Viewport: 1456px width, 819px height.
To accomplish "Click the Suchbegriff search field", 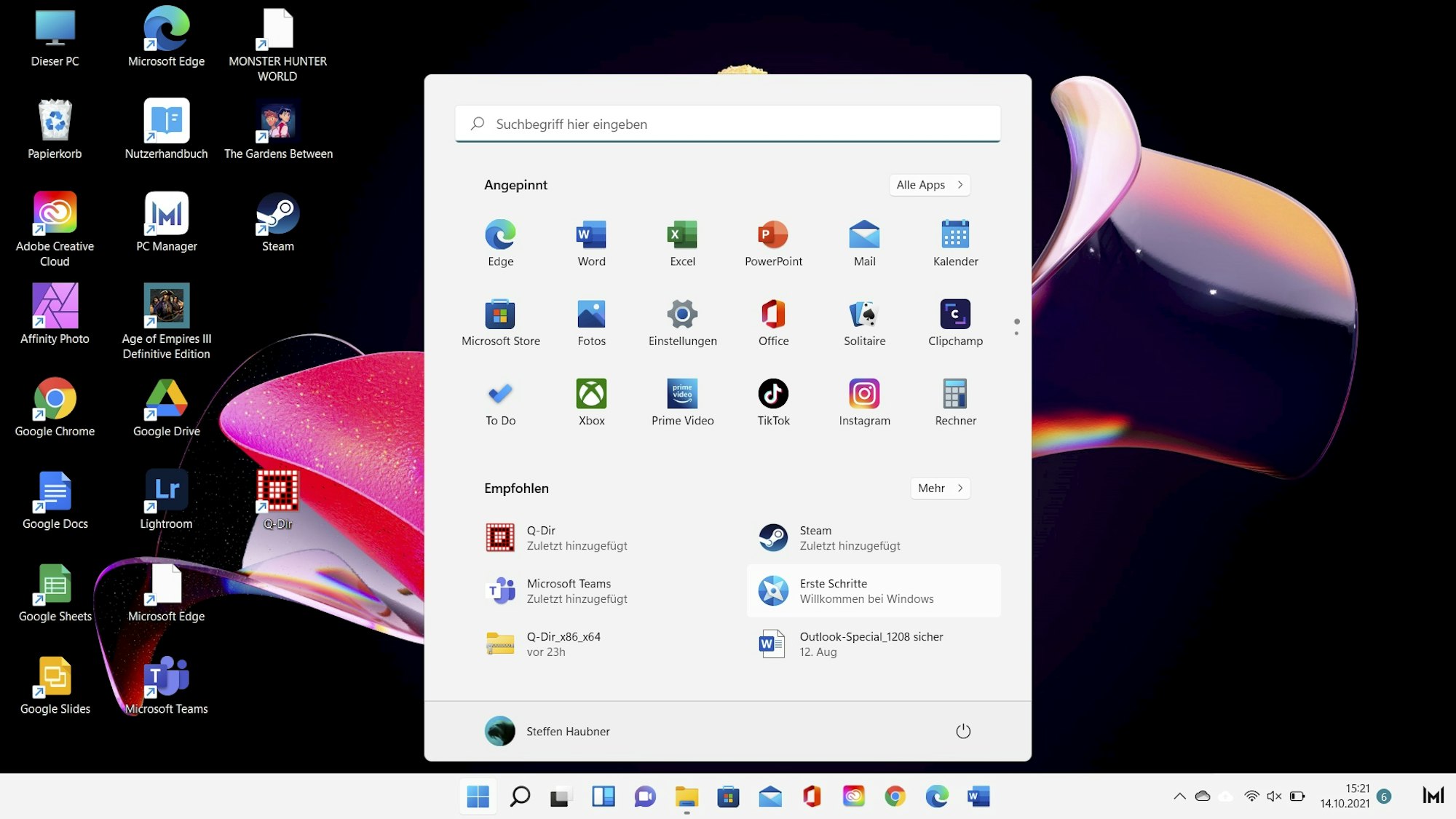I will pos(727,124).
